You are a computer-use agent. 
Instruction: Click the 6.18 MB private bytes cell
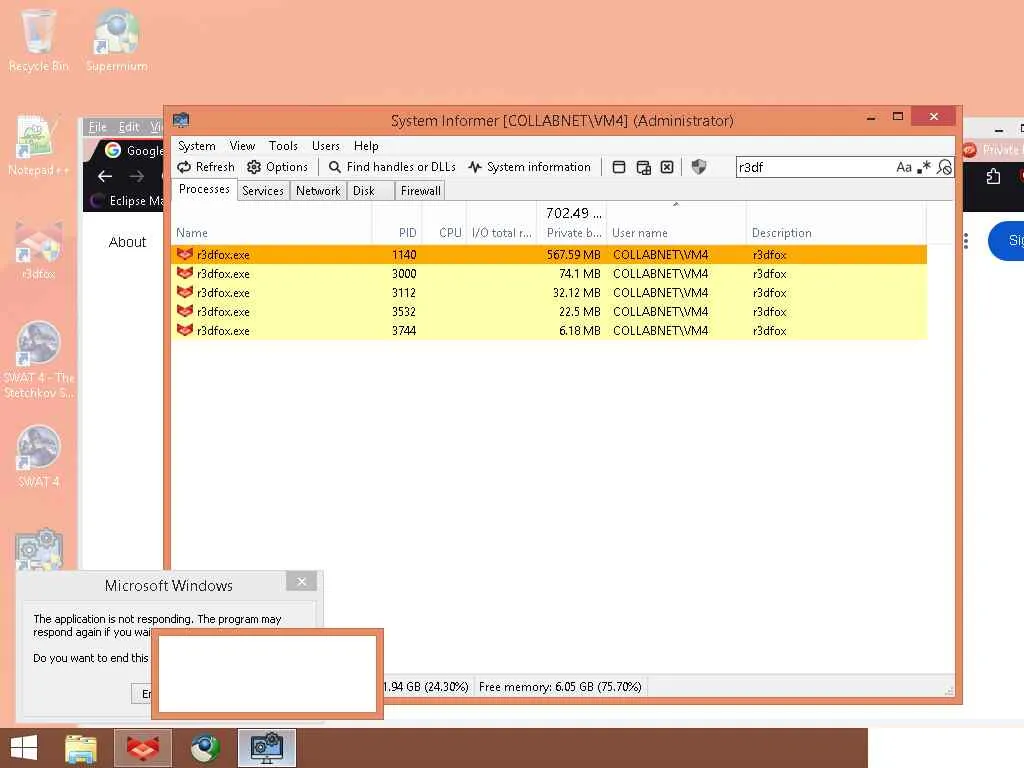(x=579, y=330)
